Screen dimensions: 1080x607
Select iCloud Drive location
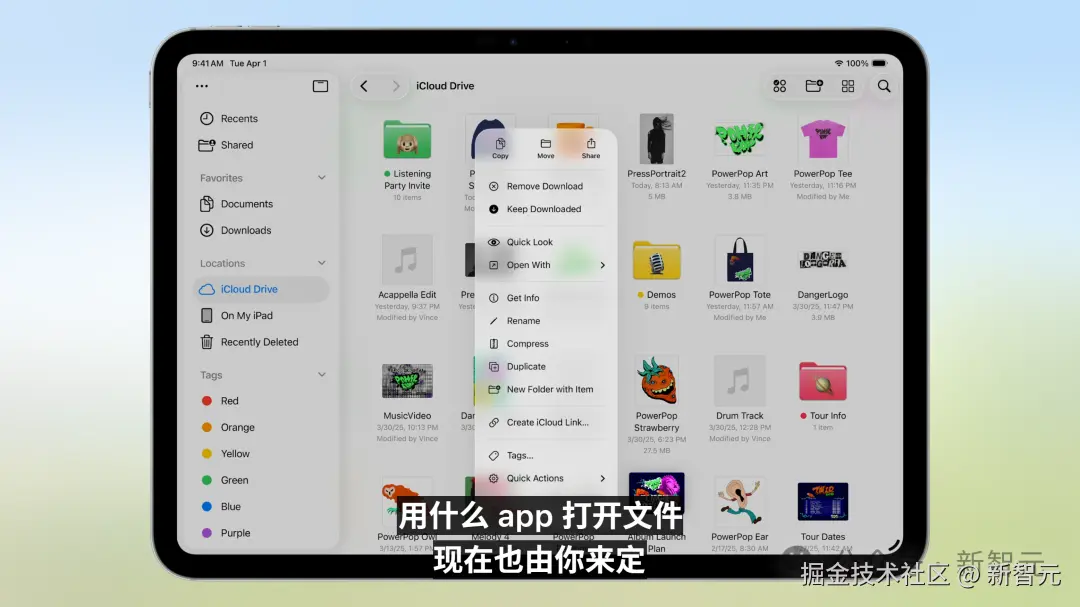(262, 289)
